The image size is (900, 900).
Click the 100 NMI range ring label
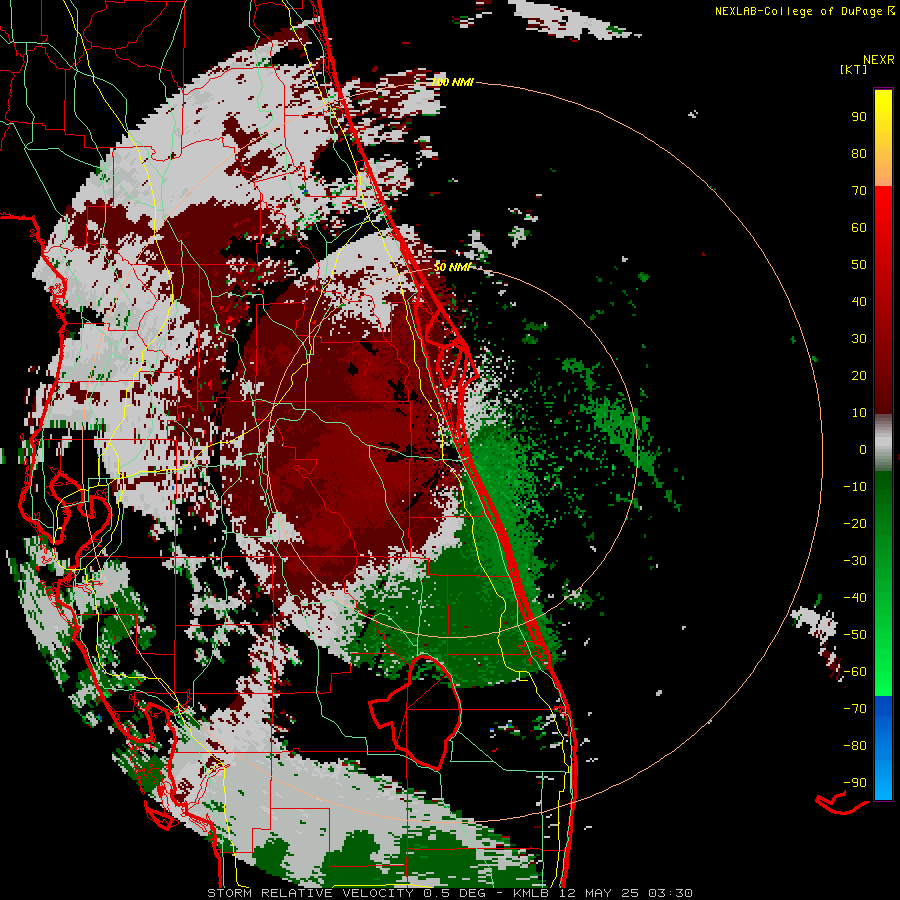pyautogui.click(x=452, y=82)
